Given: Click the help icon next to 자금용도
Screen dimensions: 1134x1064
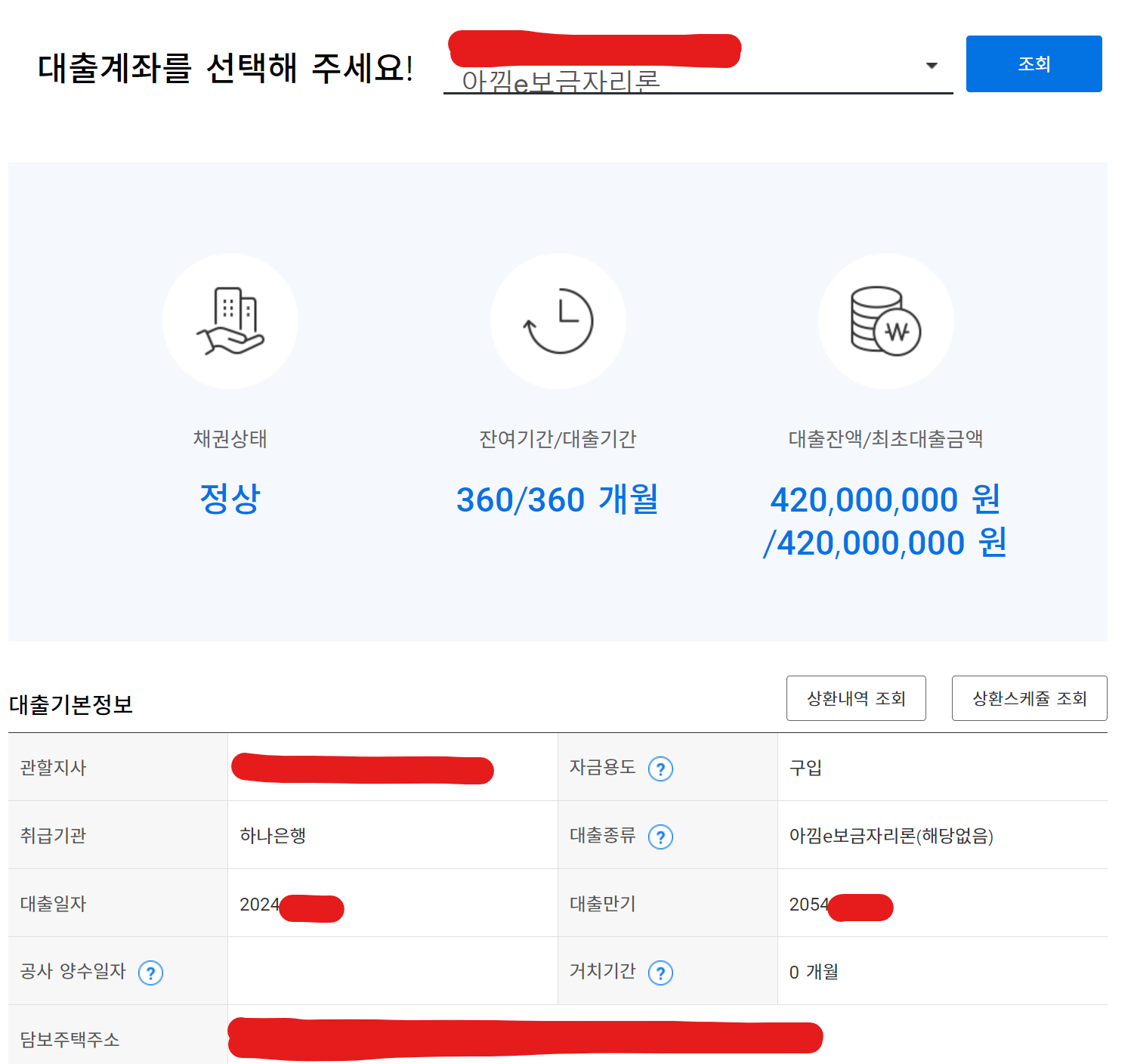Looking at the screenshot, I should click(x=660, y=769).
